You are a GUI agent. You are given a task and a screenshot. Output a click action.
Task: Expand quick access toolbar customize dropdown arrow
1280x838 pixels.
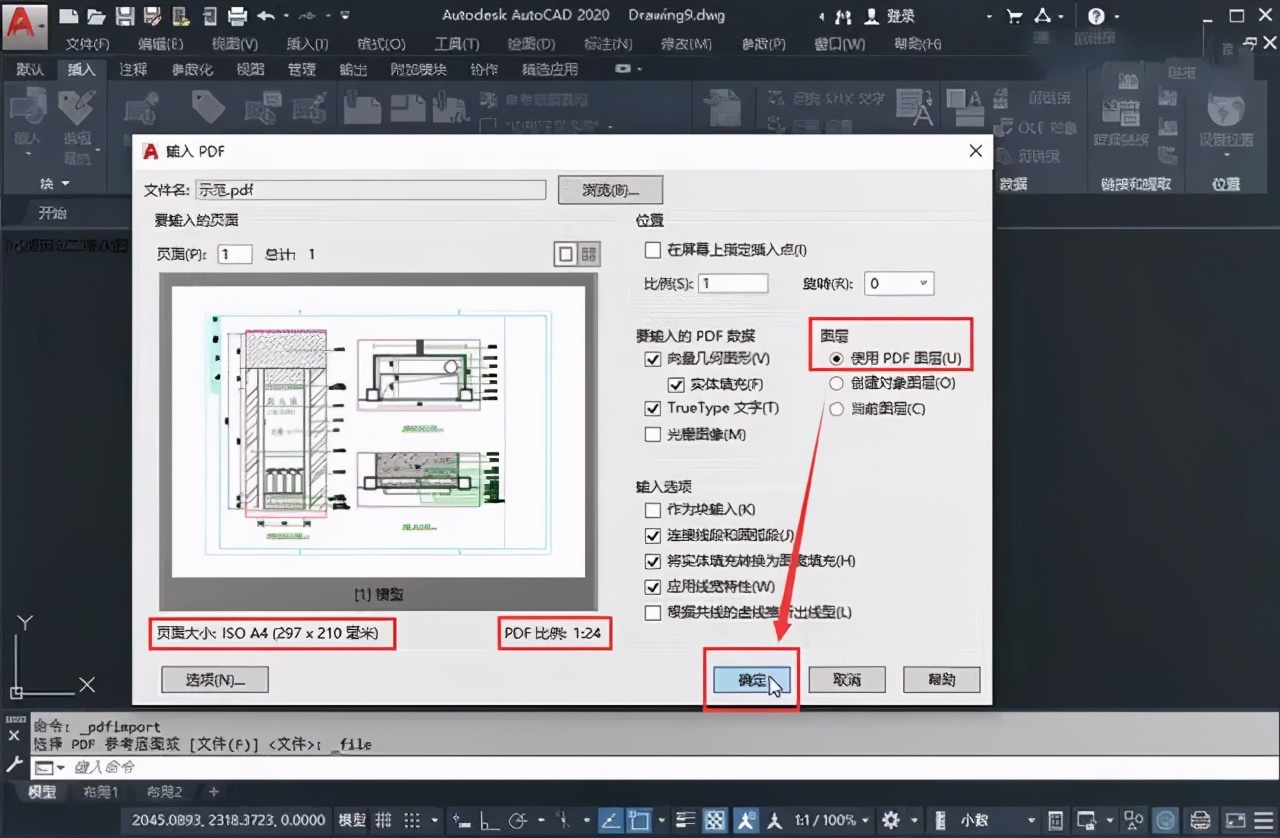point(345,16)
